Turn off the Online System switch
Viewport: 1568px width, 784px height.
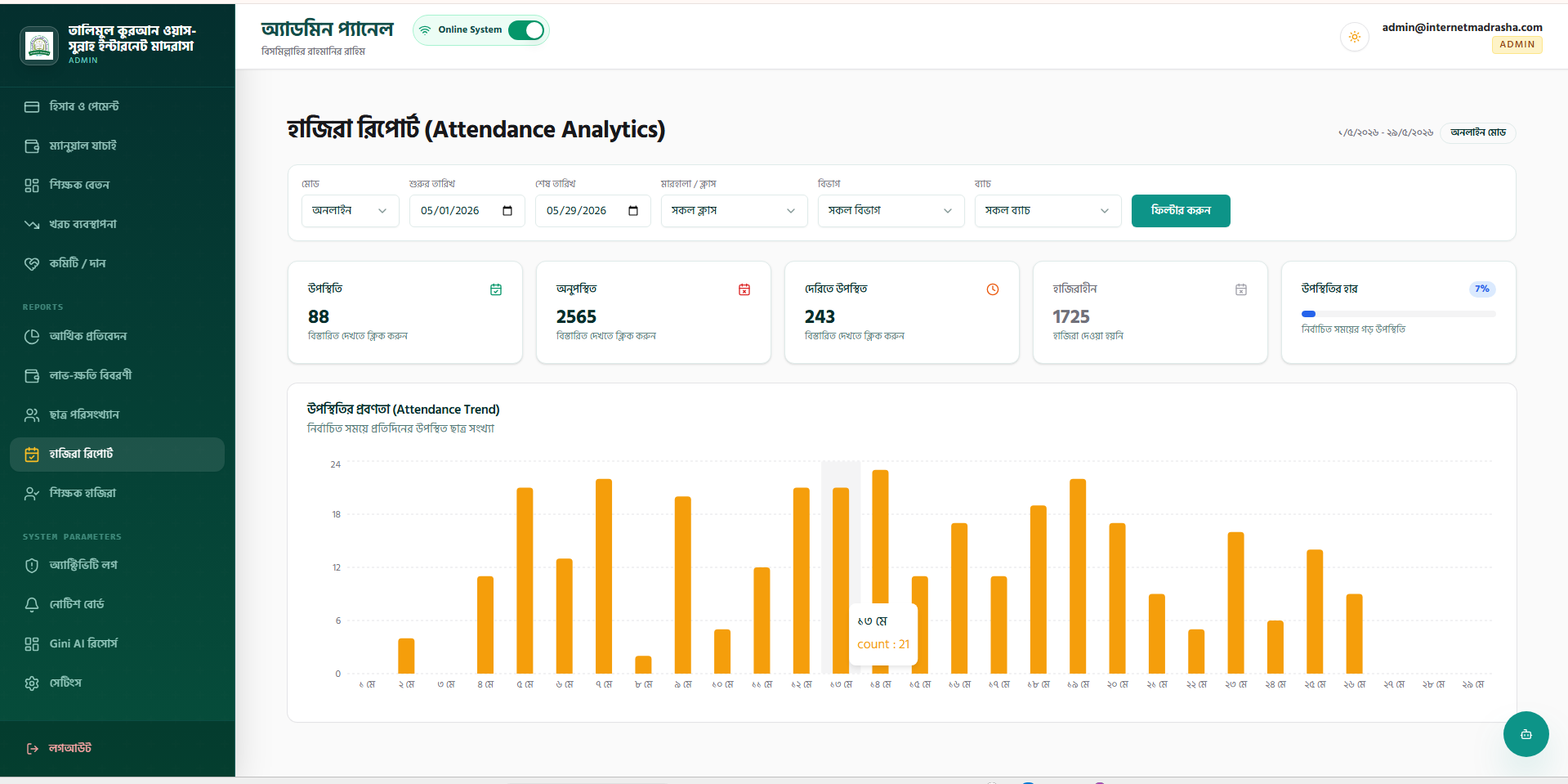coord(526,30)
